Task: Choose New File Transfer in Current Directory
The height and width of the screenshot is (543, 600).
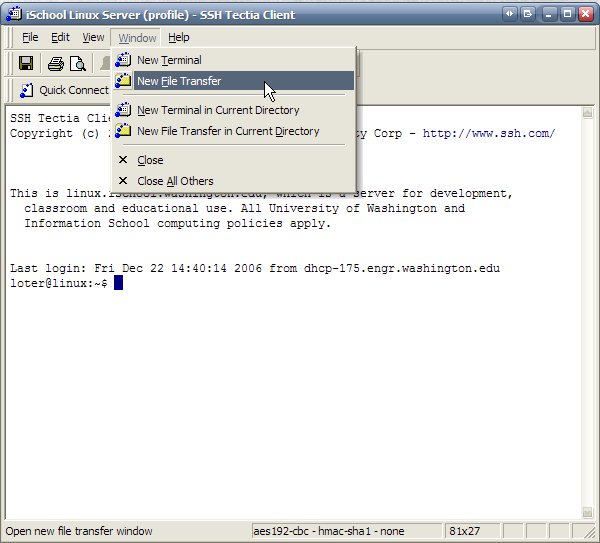Action: pyautogui.click(x=233, y=131)
